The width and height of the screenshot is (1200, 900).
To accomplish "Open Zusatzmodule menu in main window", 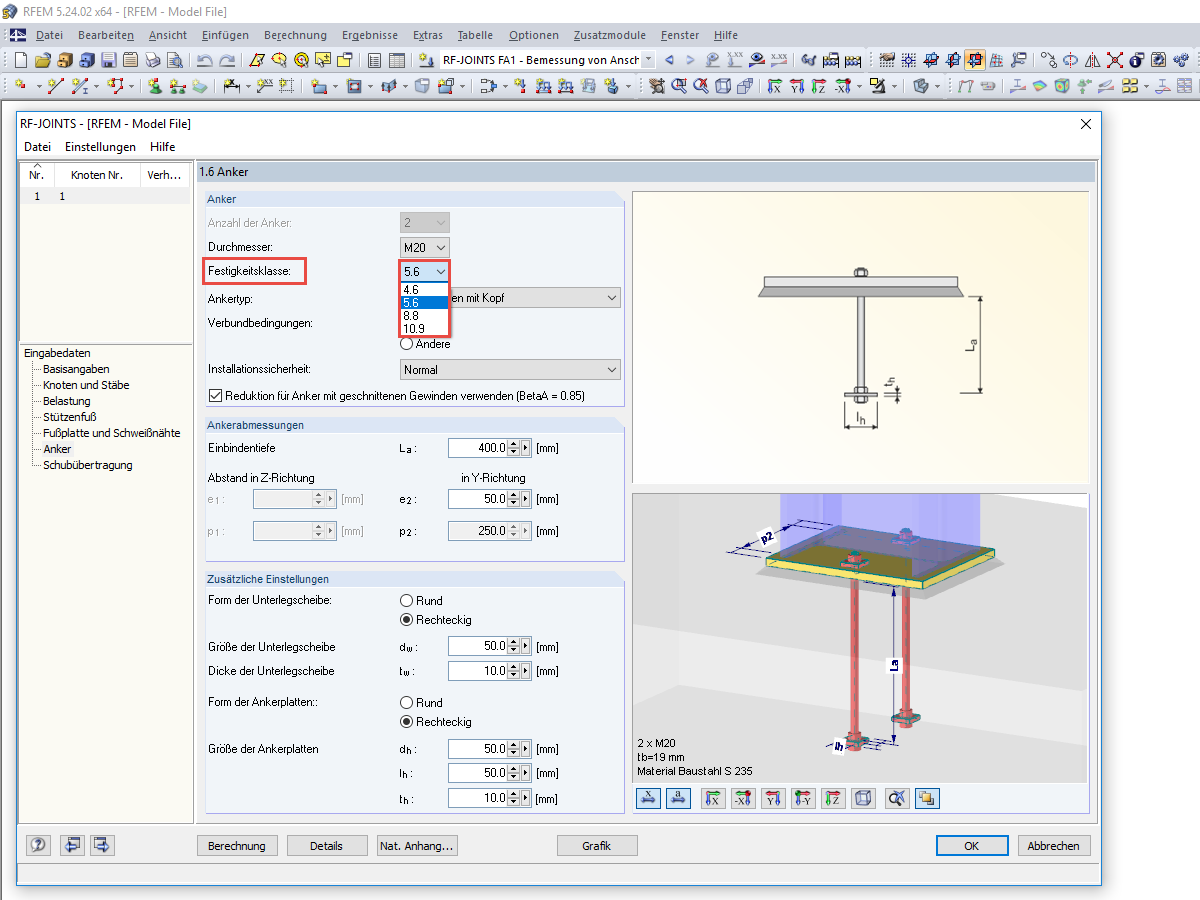I will point(612,35).
